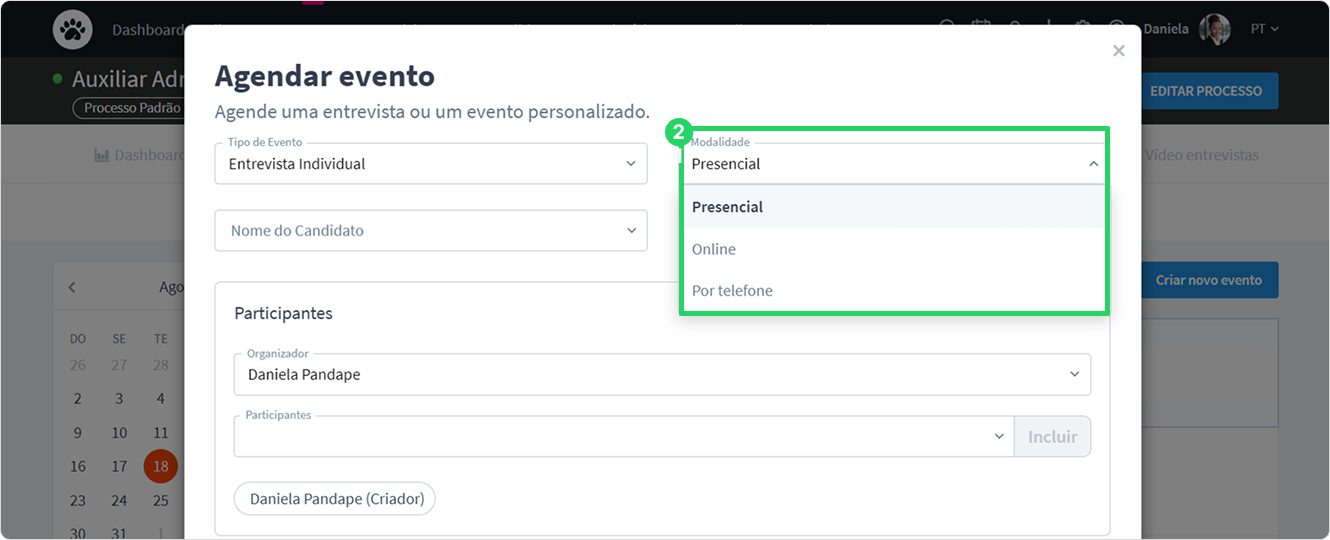1330x540 pixels.
Task: Open Daniela's profile avatar
Action: [1215, 29]
